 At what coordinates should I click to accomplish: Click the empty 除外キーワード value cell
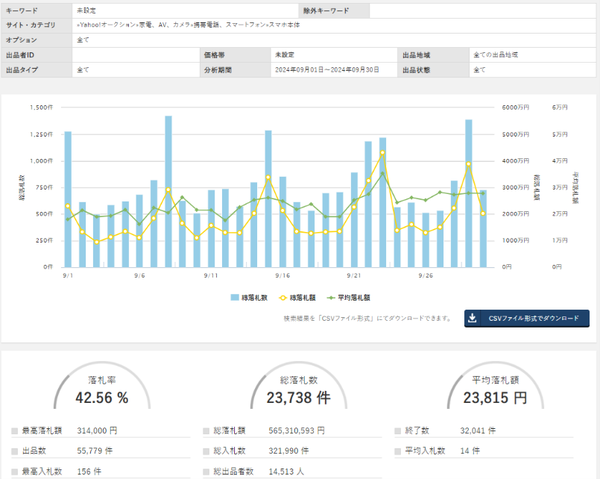point(483,11)
